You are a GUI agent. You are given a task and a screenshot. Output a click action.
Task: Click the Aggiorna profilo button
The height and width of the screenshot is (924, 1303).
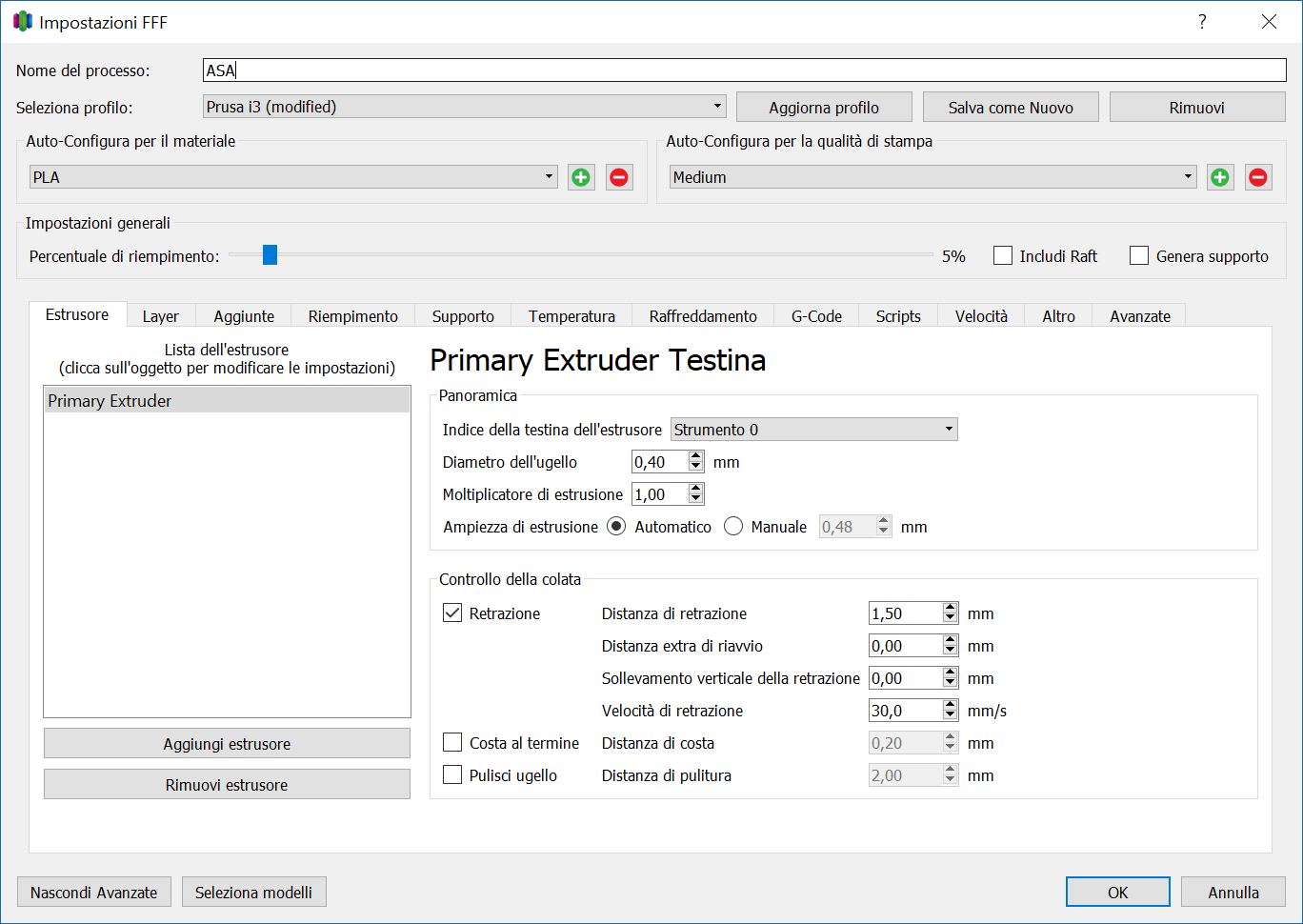click(824, 108)
